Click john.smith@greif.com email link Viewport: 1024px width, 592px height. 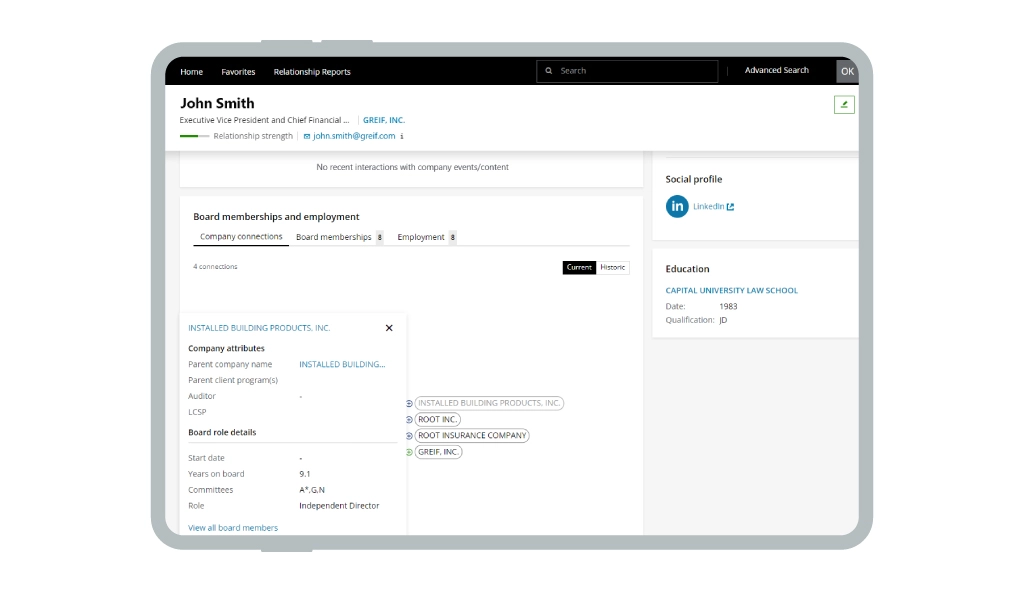pos(354,136)
